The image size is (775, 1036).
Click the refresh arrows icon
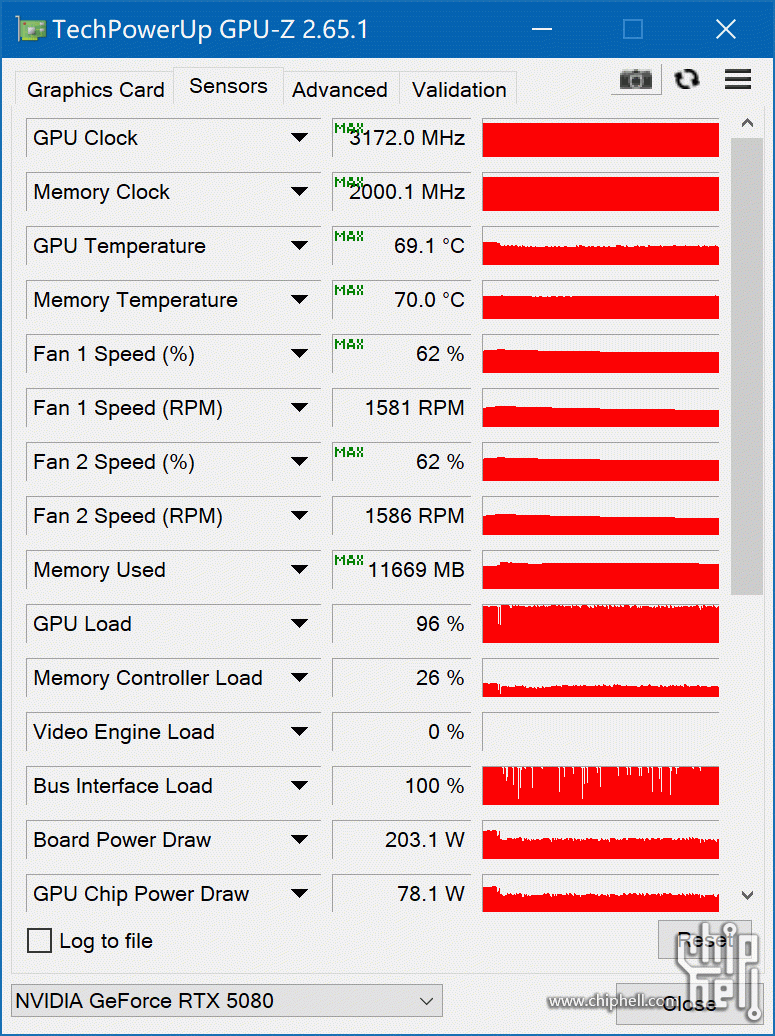click(687, 79)
